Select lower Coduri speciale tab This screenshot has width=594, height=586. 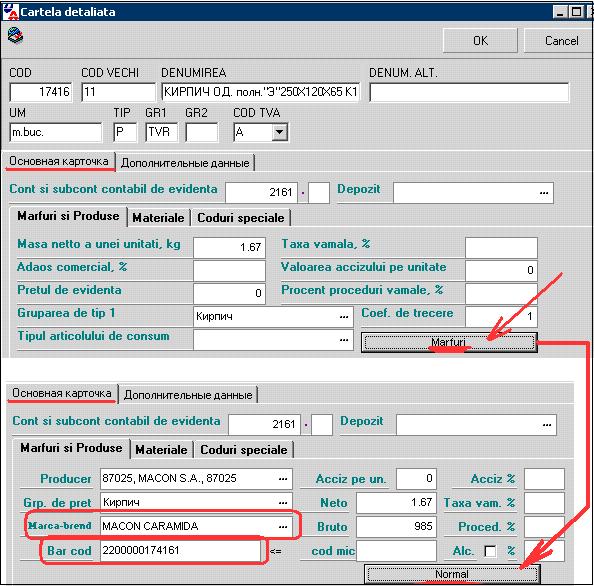[x=244, y=450]
